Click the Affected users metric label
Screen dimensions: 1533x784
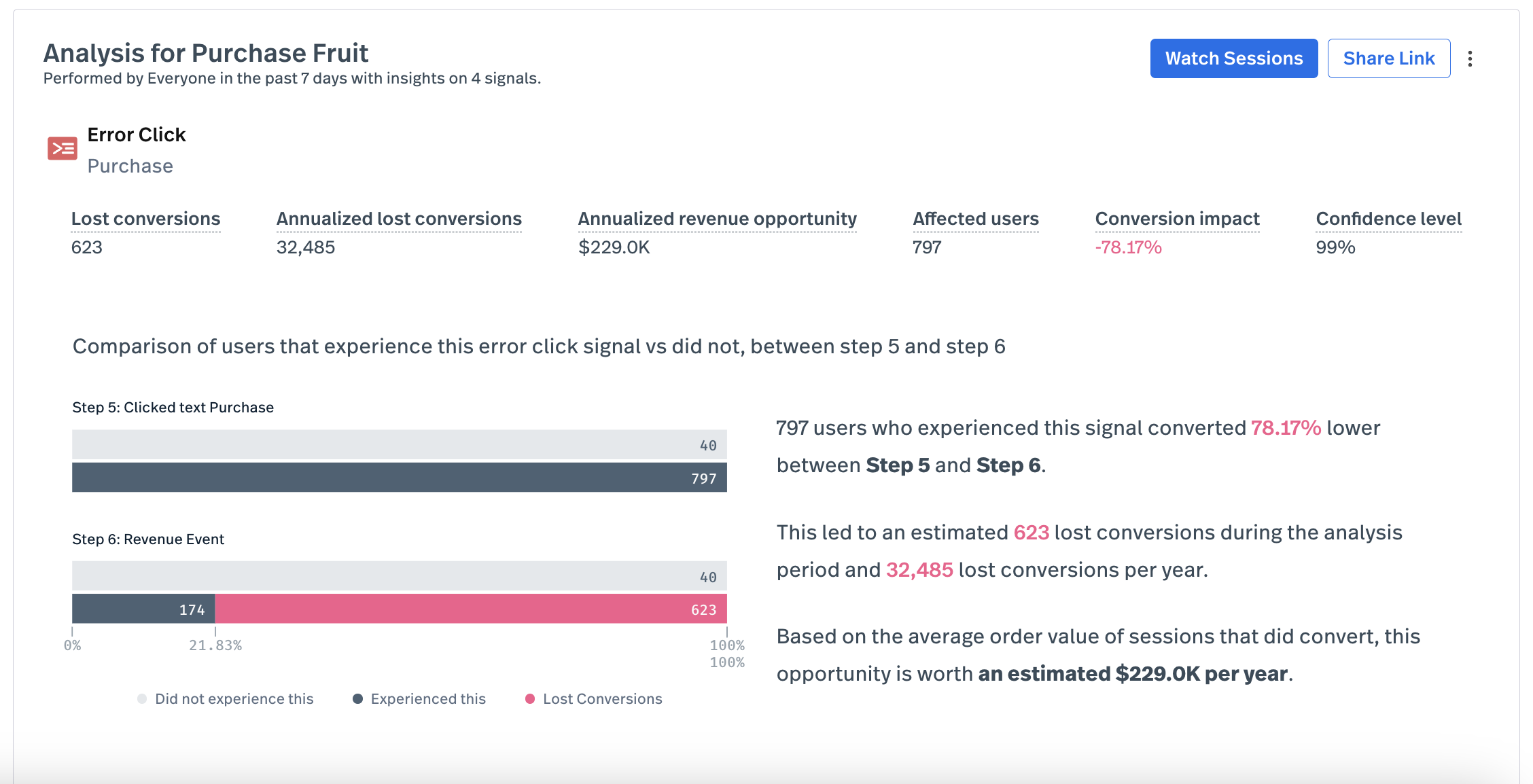pyautogui.click(x=975, y=219)
